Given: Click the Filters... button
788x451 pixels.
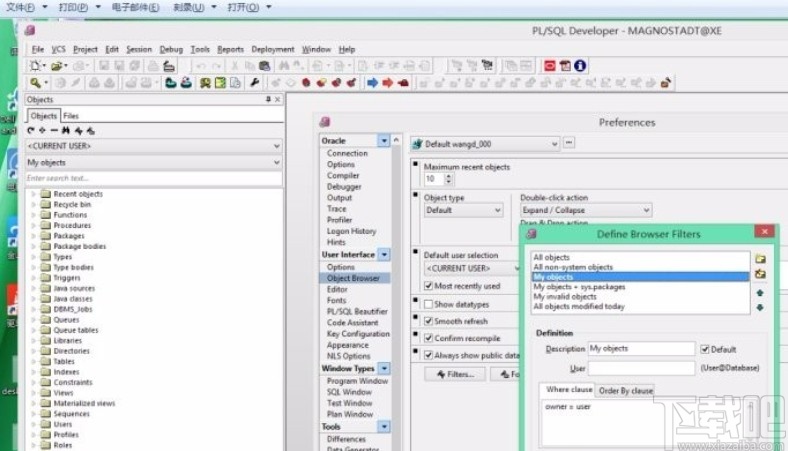Looking at the screenshot, I should click(455, 375).
